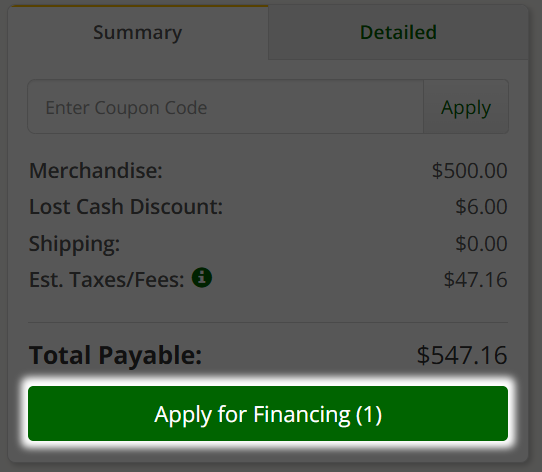Screen dimensions: 542x472
Task: Select the Summary tab
Action: (x=138, y=33)
